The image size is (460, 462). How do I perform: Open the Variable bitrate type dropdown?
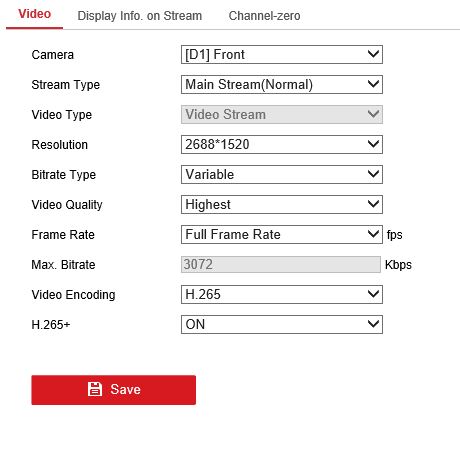(x=282, y=174)
